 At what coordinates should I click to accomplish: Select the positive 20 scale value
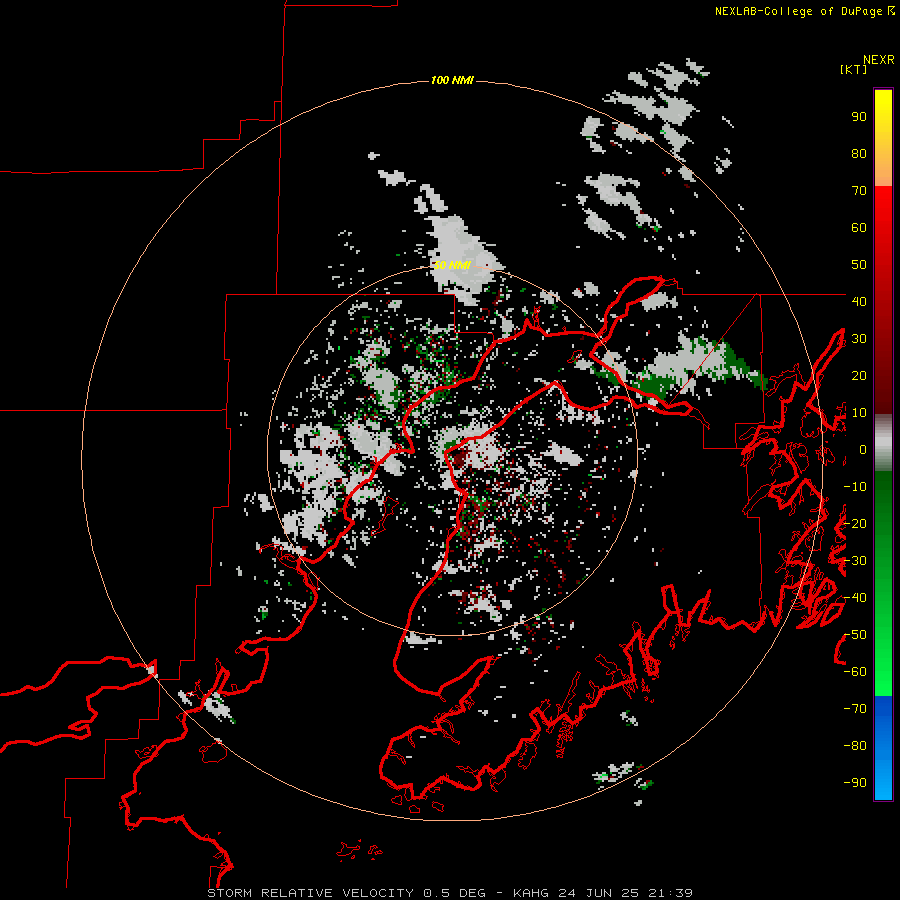(859, 376)
